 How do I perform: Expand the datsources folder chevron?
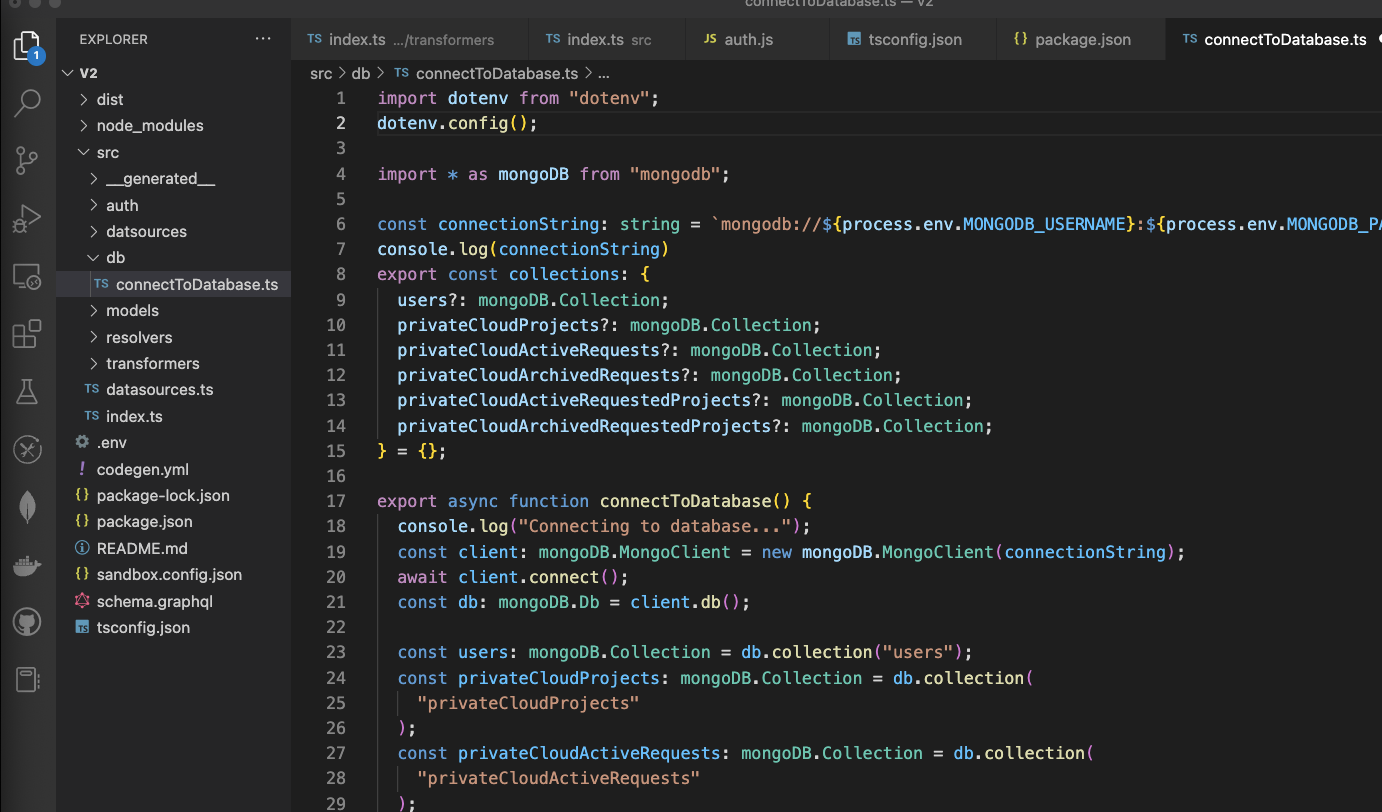(x=94, y=231)
